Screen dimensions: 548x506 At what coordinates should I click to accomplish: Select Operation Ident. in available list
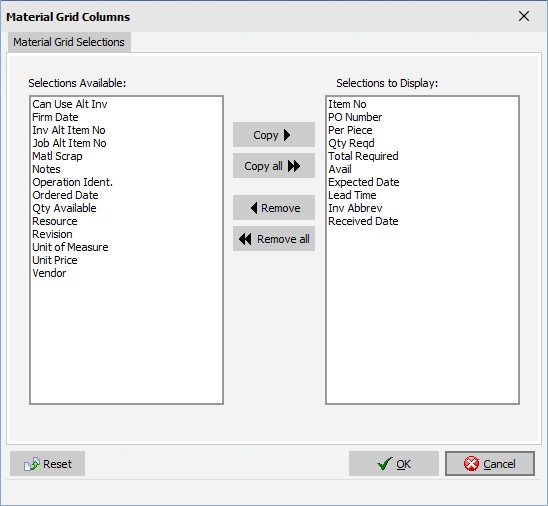(x=73, y=182)
